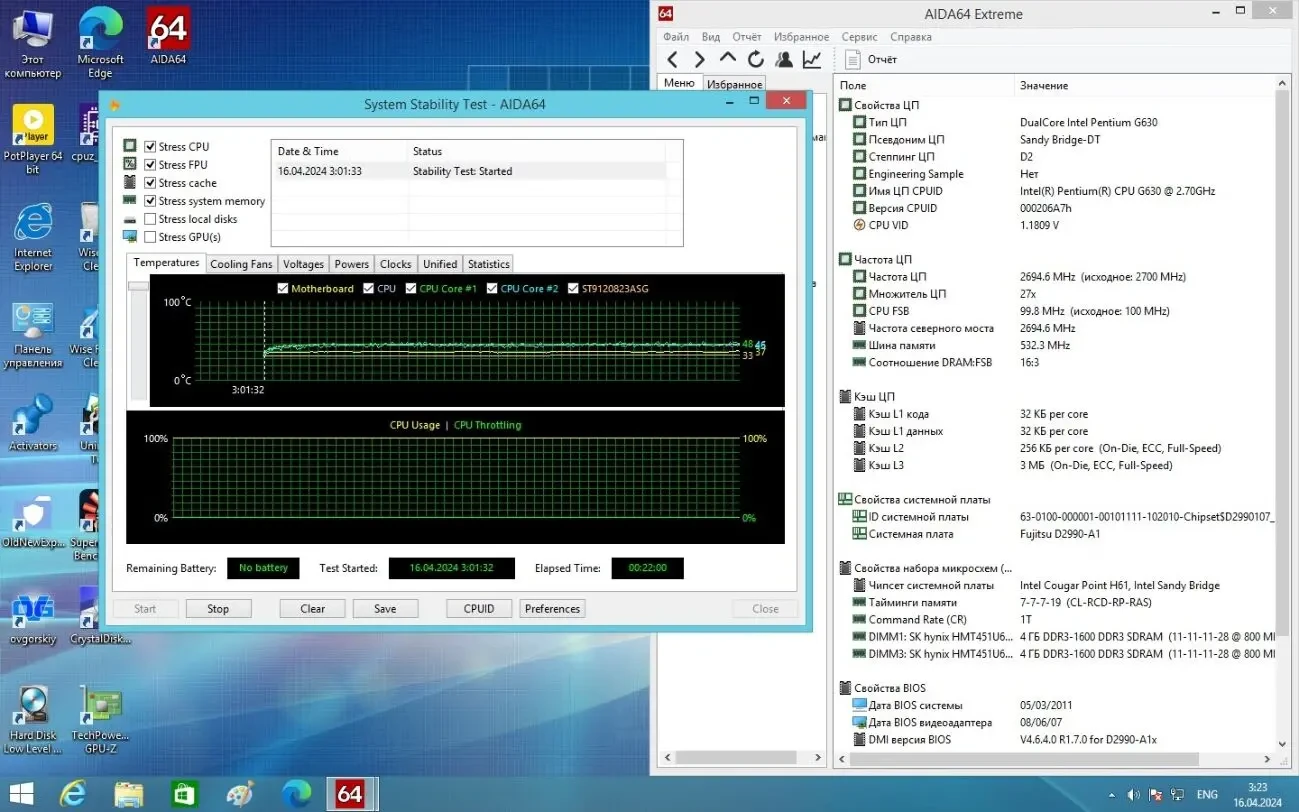Click the line-graph icon in AIDA64 toolbar
1299x812 pixels.
point(811,59)
